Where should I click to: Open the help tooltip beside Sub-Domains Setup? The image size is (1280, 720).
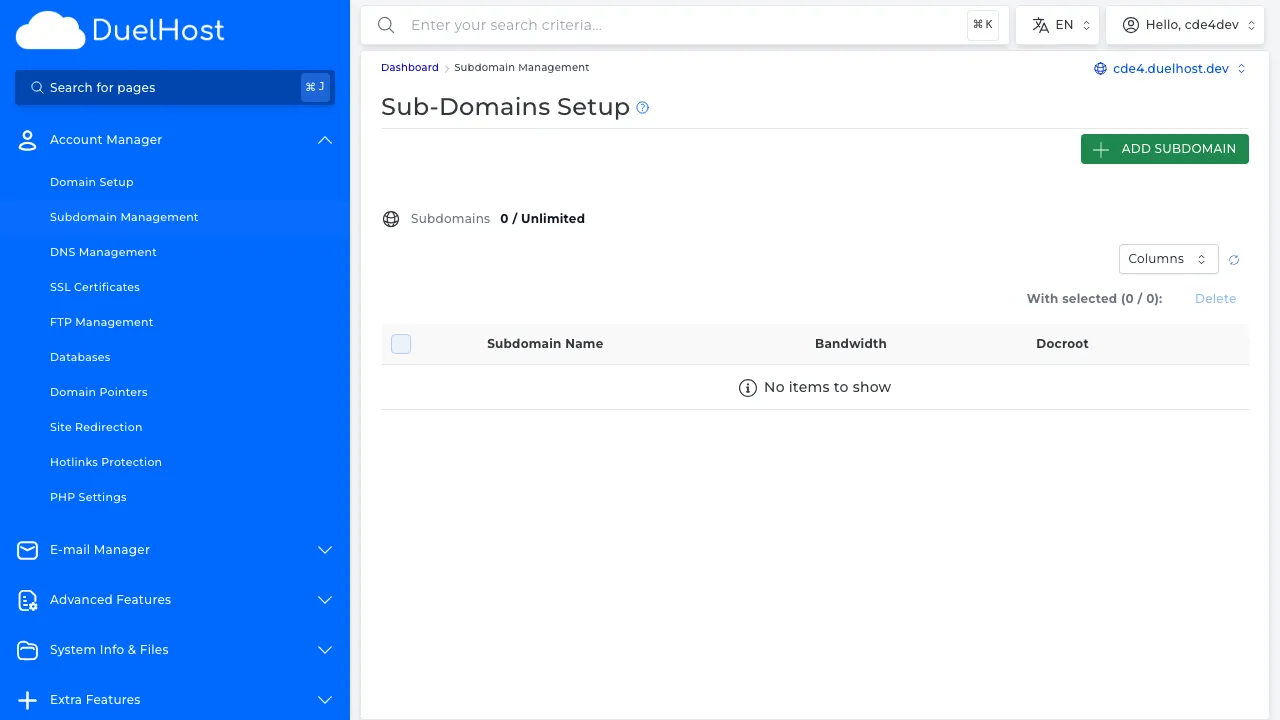(x=643, y=107)
